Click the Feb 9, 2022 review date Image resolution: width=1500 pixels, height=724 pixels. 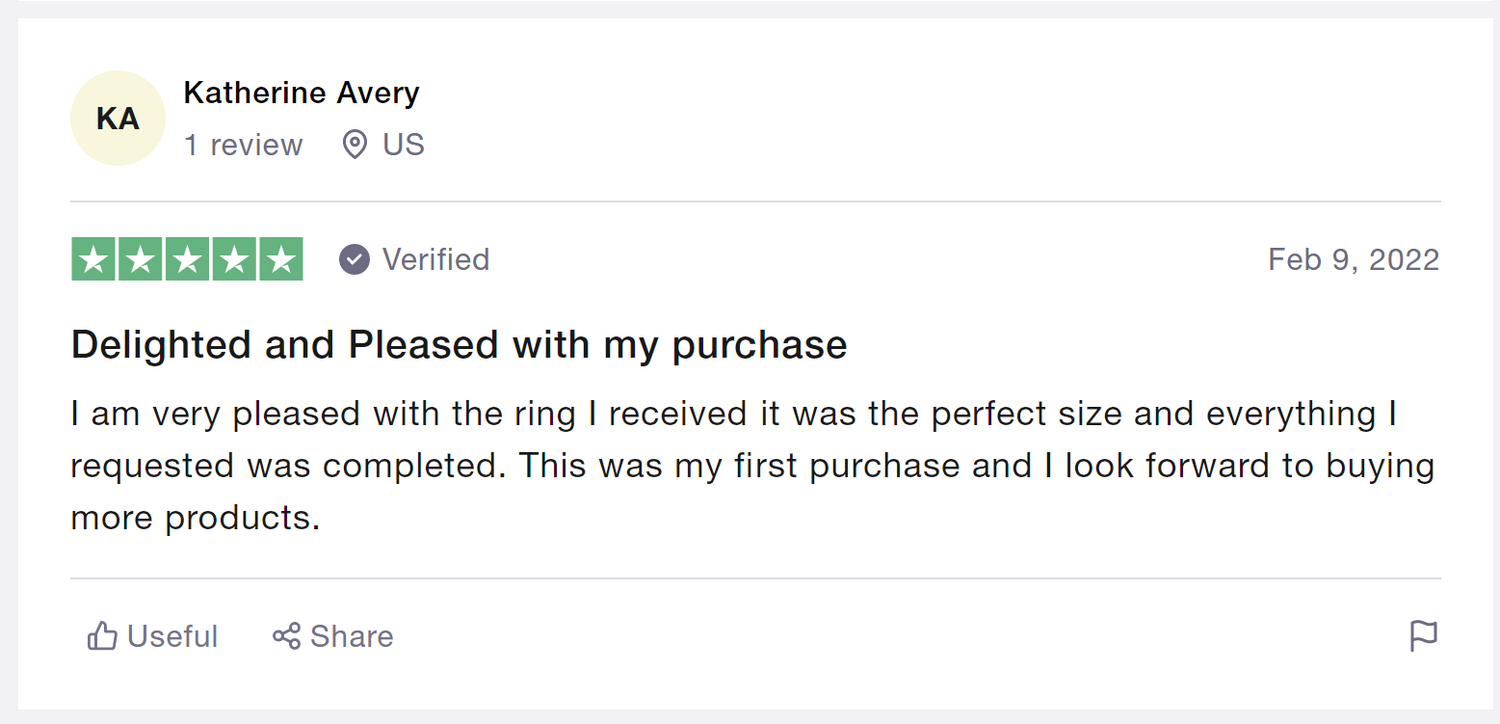pyautogui.click(x=1353, y=260)
